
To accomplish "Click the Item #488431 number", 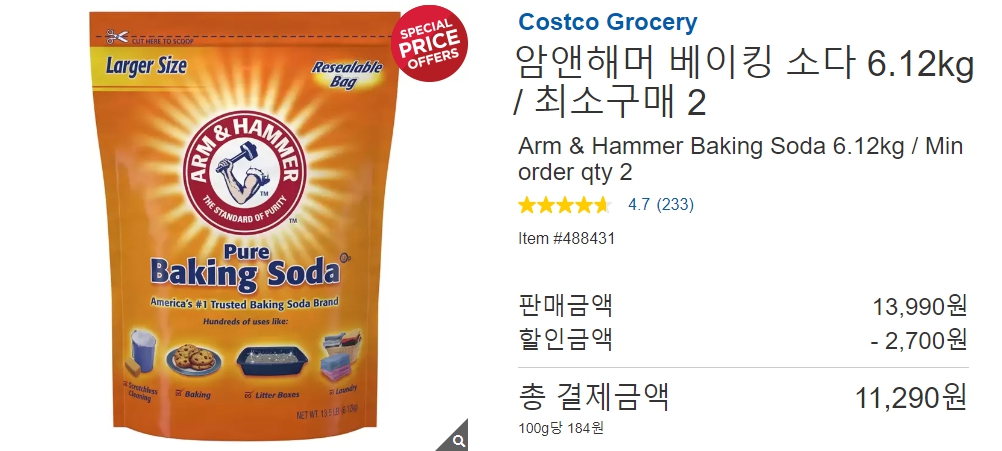I will (566, 238).
